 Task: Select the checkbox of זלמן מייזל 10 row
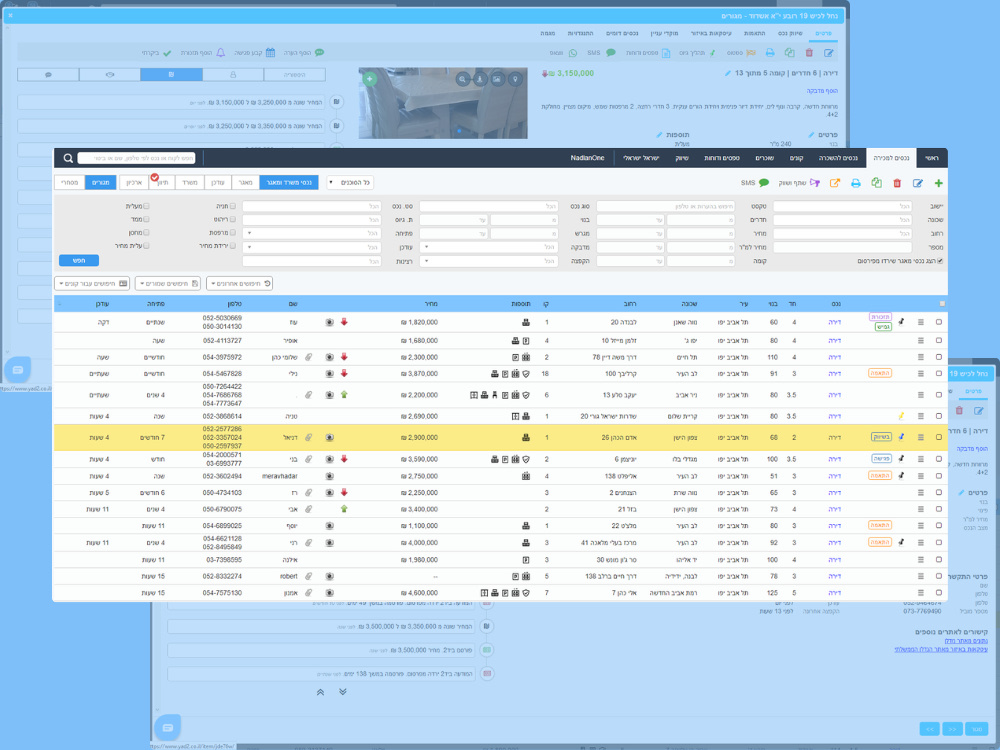tap(939, 341)
